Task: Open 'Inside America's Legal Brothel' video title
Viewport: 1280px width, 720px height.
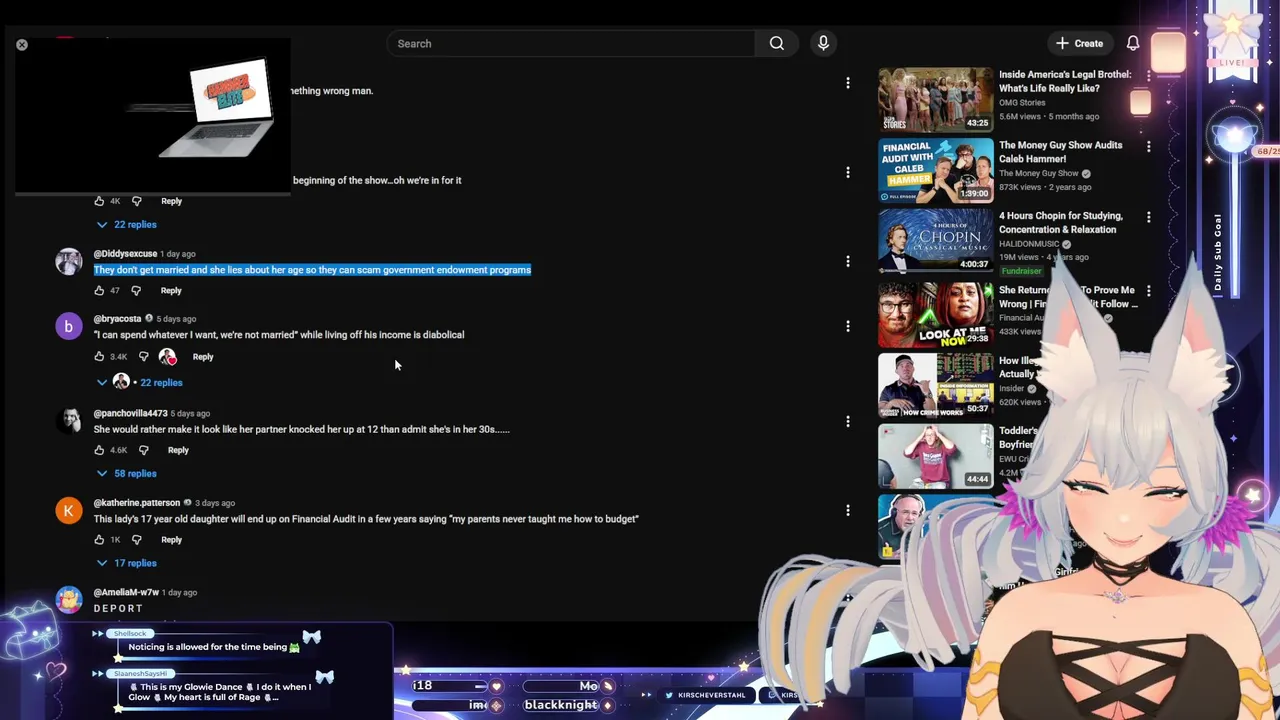Action: click(x=1065, y=81)
